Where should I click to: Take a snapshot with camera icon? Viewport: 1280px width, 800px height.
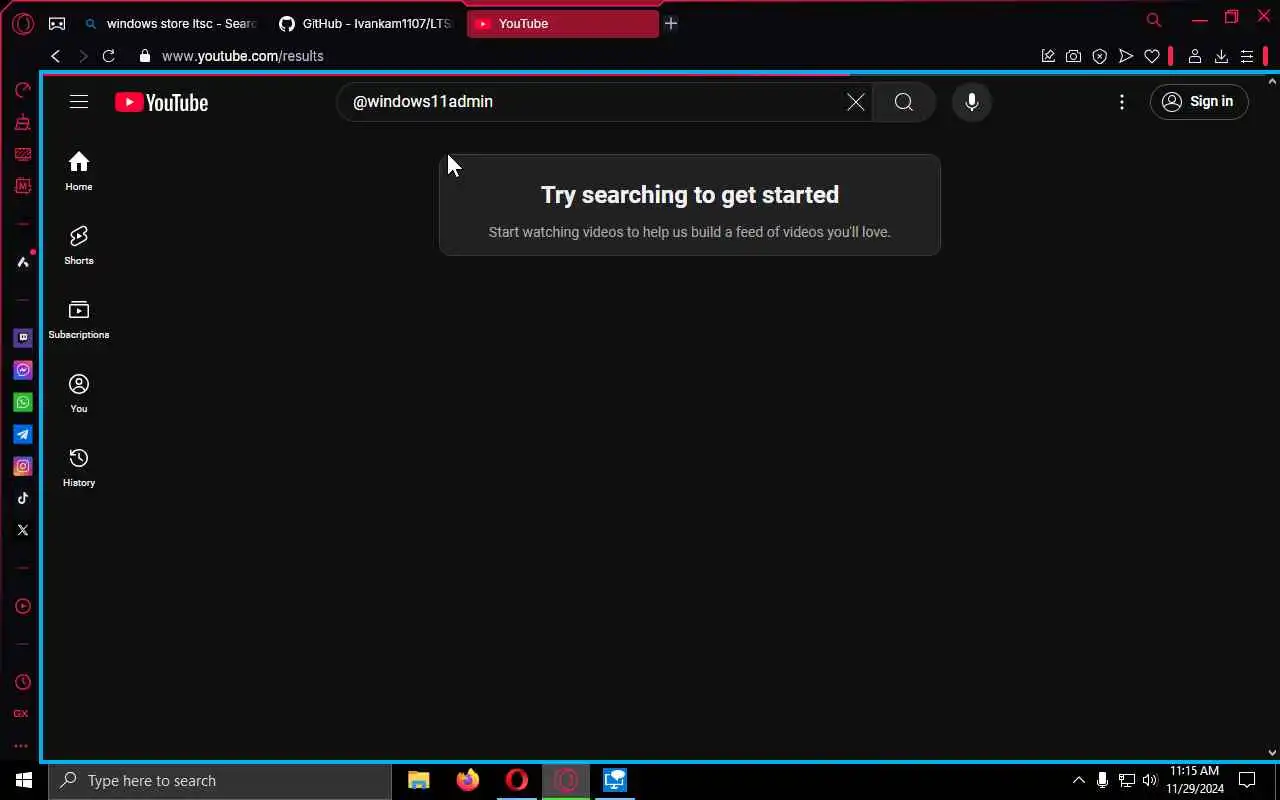[1073, 57]
